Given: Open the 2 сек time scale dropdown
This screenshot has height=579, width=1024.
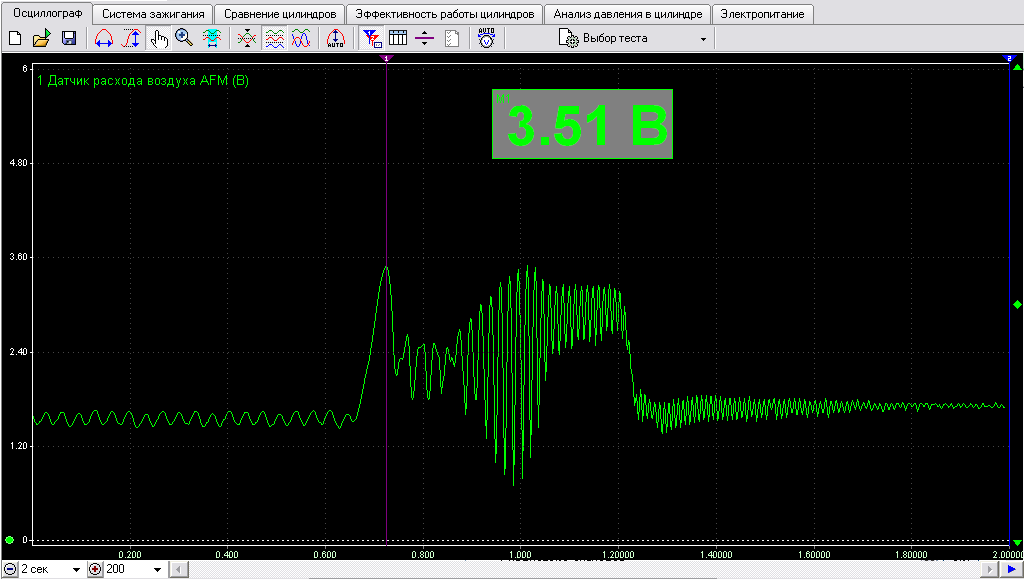Looking at the screenshot, I should coord(76,570).
